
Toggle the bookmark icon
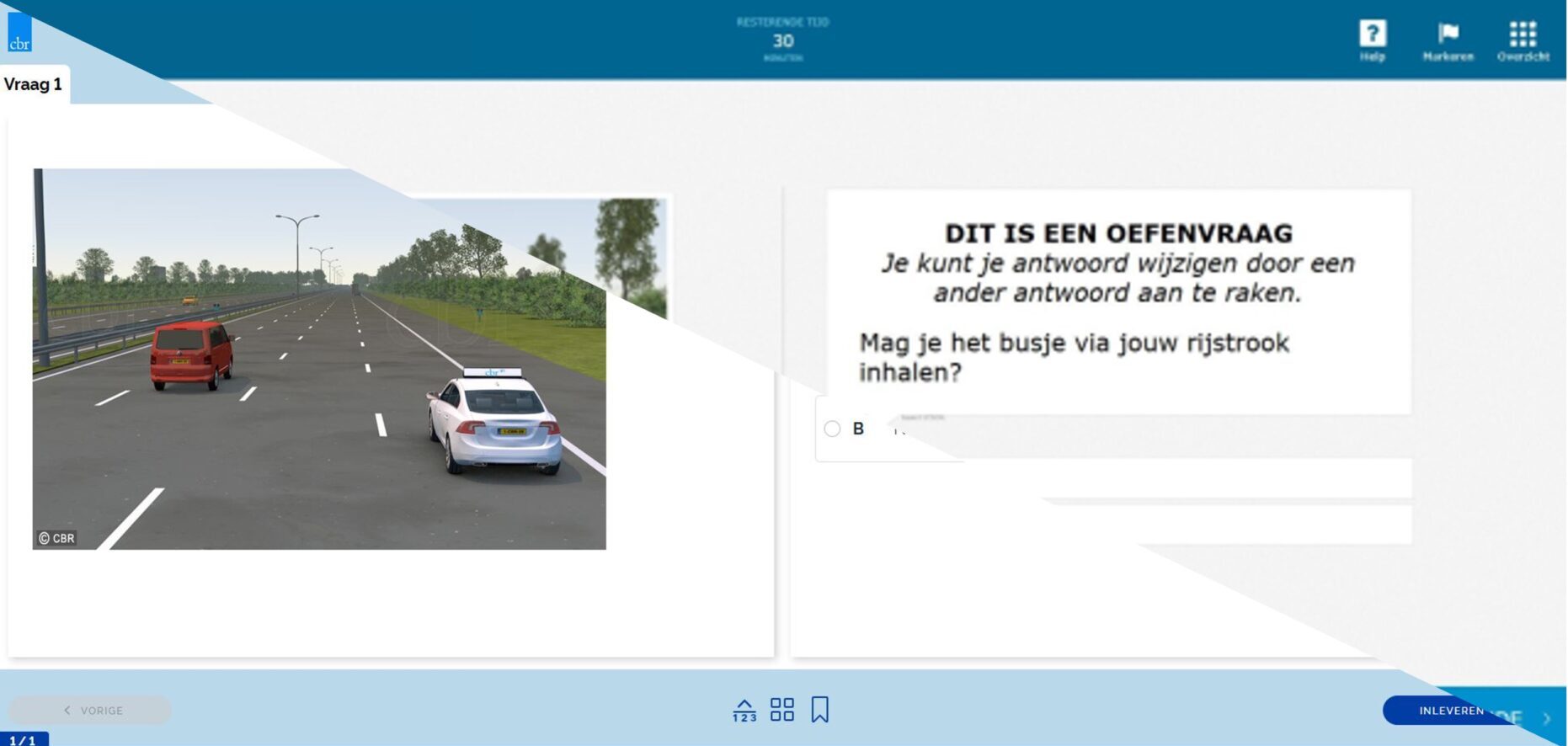coord(819,710)
